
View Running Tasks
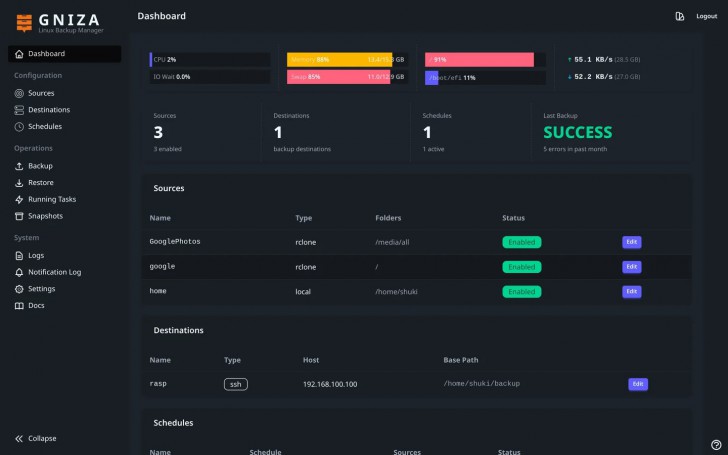(x=65, y=200)
